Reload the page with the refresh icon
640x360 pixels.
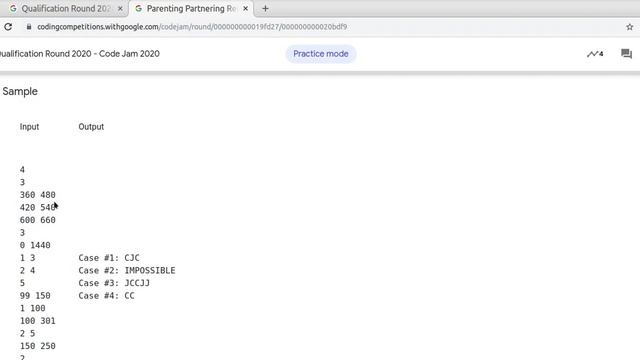[8, 27]
